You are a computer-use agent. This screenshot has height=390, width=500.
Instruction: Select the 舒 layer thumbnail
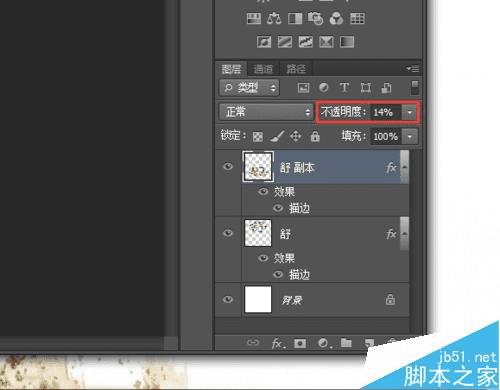pos(258,233)
